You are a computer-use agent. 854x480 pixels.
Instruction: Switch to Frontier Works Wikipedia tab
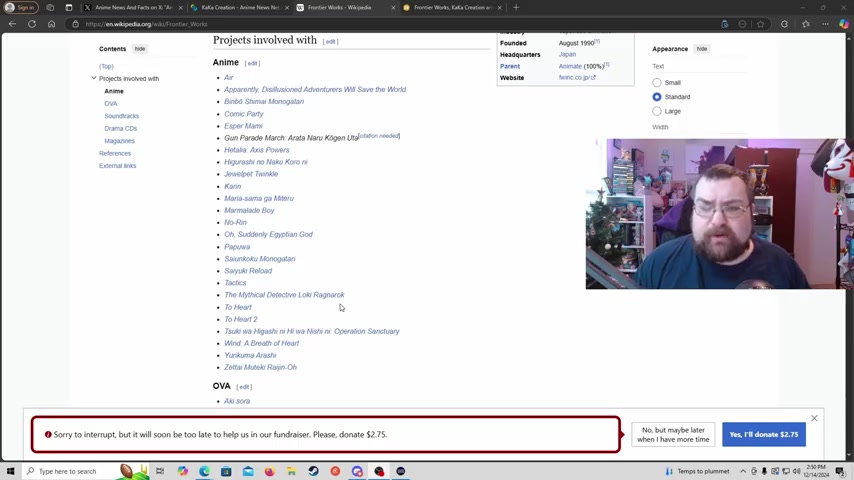[345, 8]
